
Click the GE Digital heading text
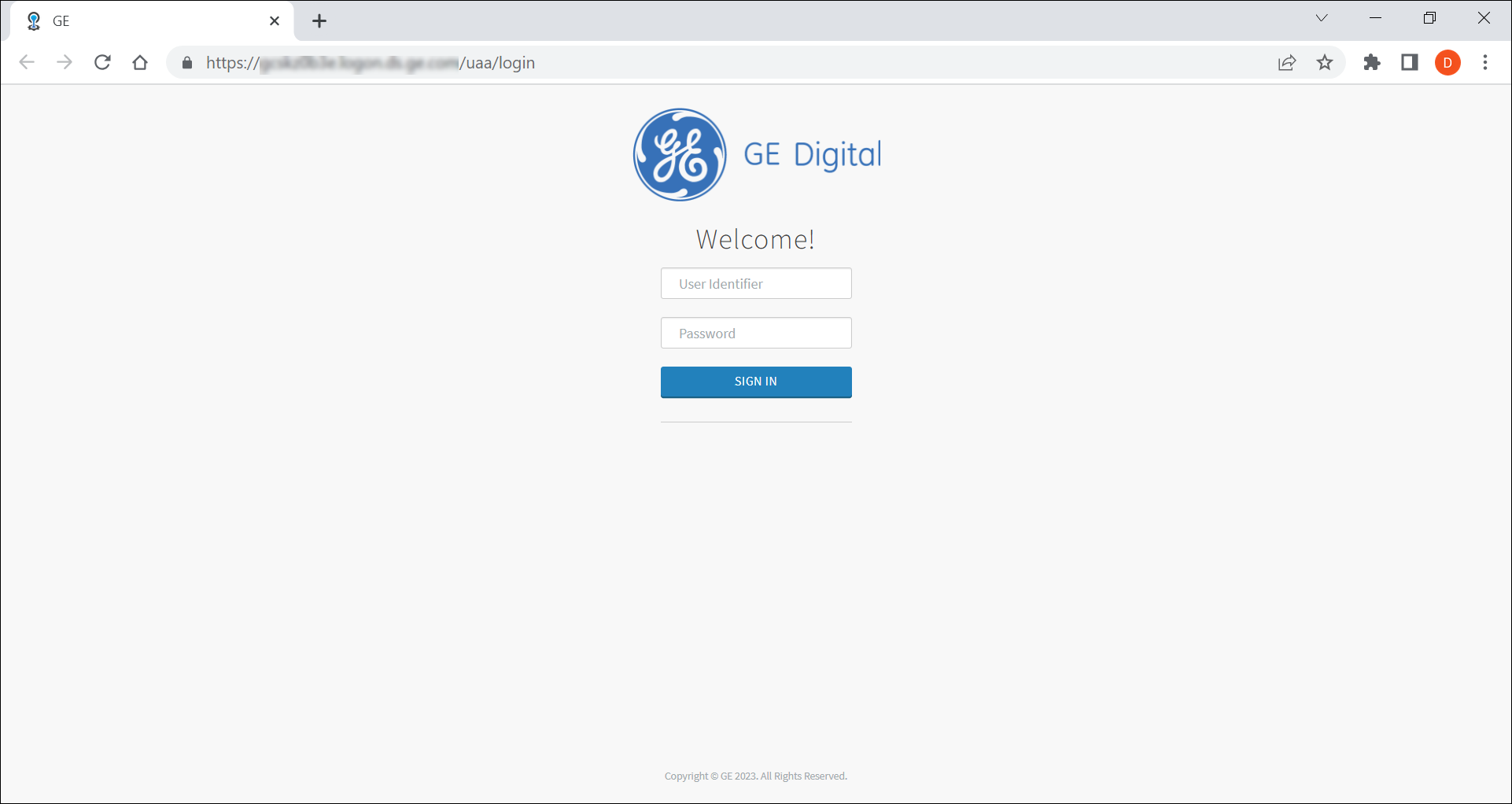pyautogui.click(x=813, y=155)
